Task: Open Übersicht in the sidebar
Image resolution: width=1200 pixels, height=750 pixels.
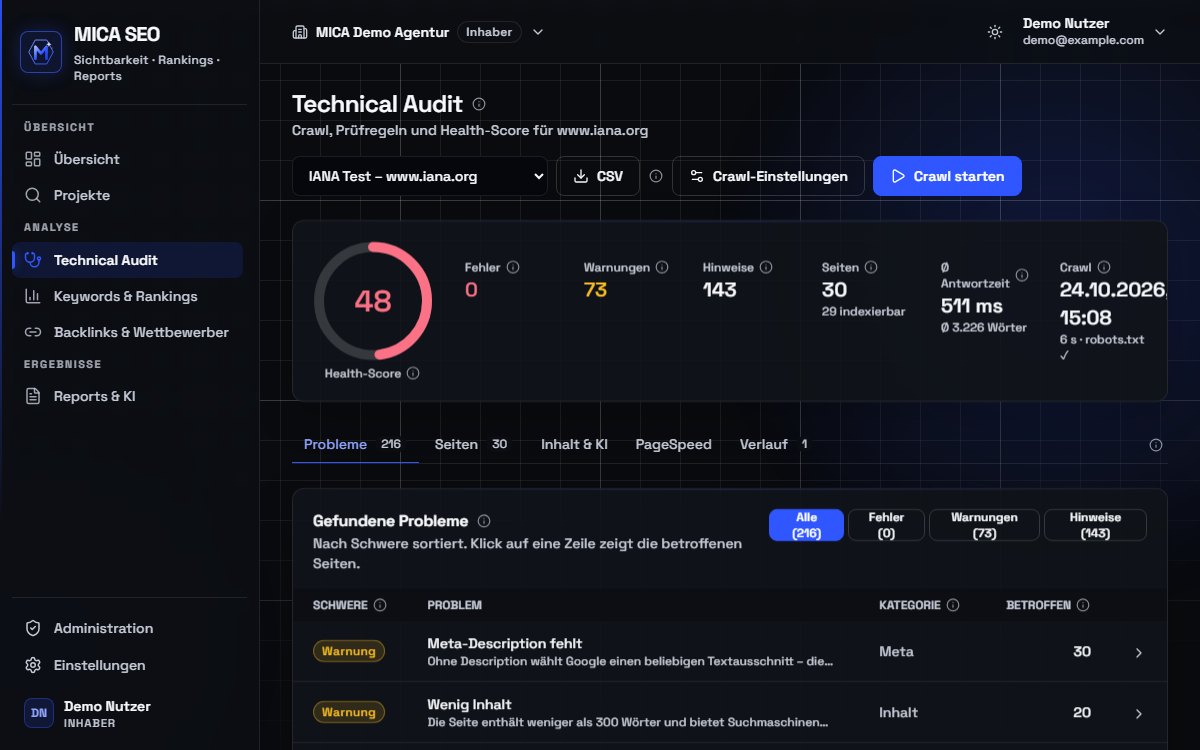Action: click(x=128, y=159)
